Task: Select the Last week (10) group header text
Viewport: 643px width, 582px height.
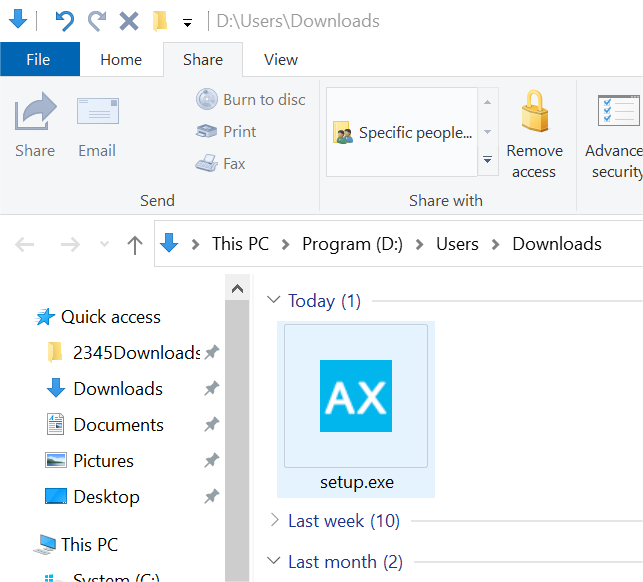Action: (344, 521)
